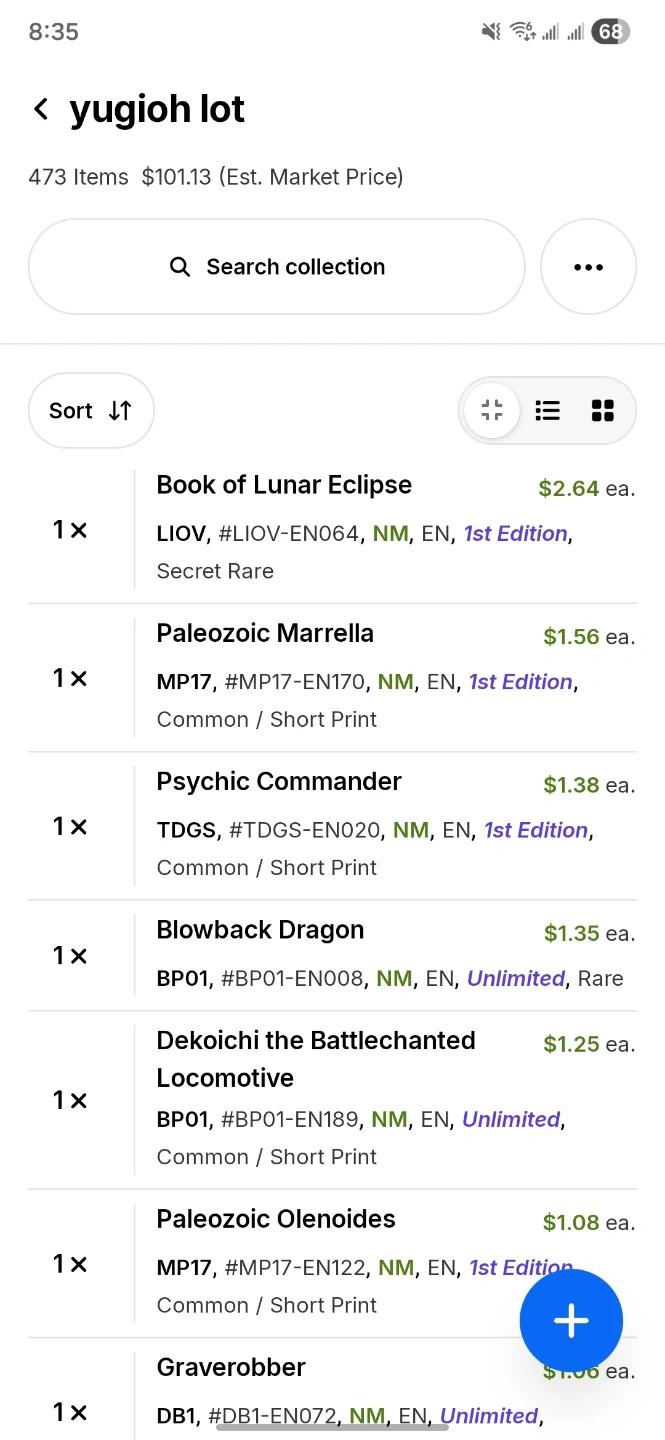Open Book of Lunar Eclipse card
The height and width of the screenshot is (1440, 665).
click(284, 485)
